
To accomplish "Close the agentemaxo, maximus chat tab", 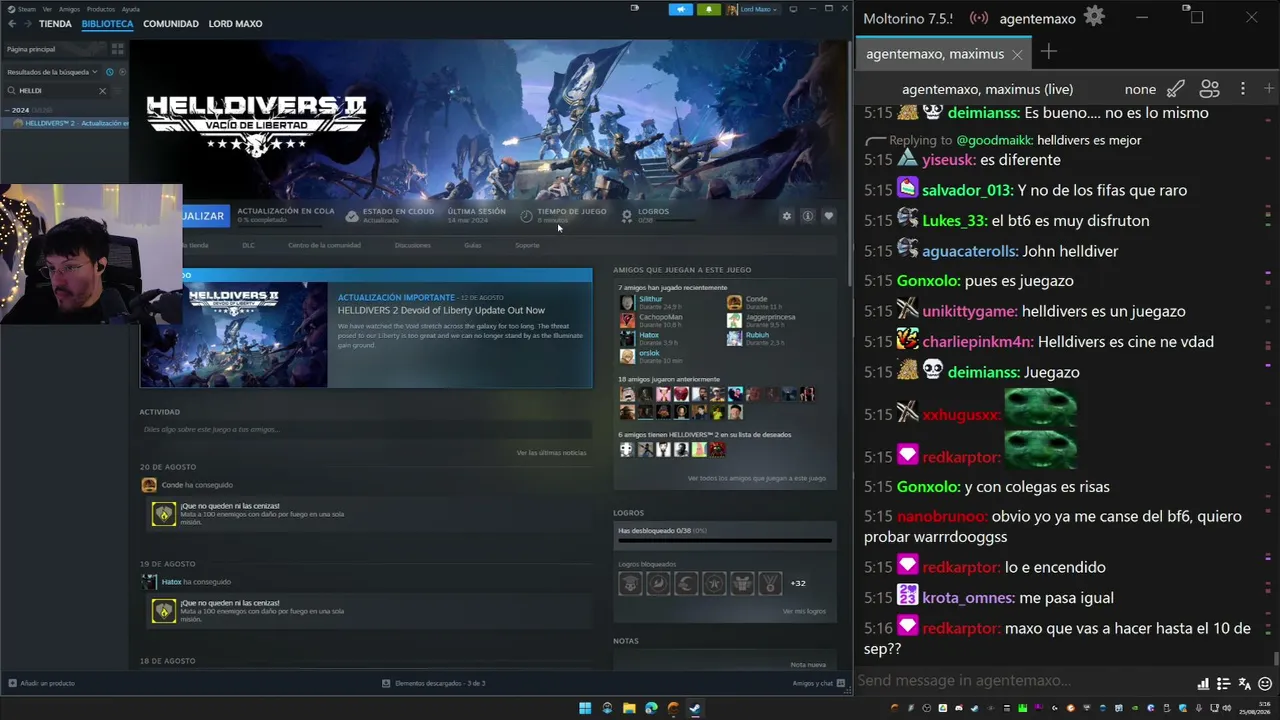I will pos(1017,54).
